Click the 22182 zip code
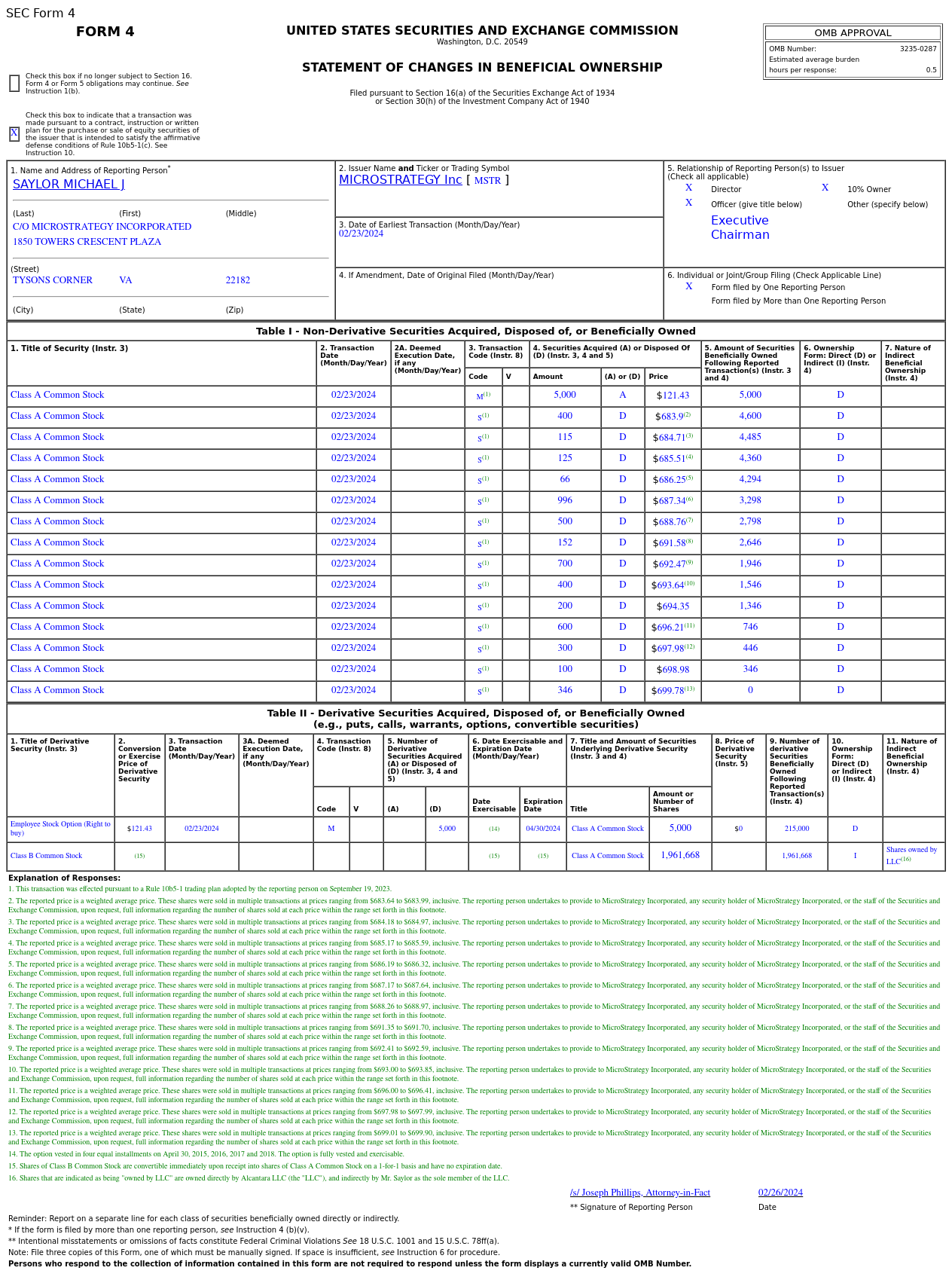 click(x=238, y=280)
